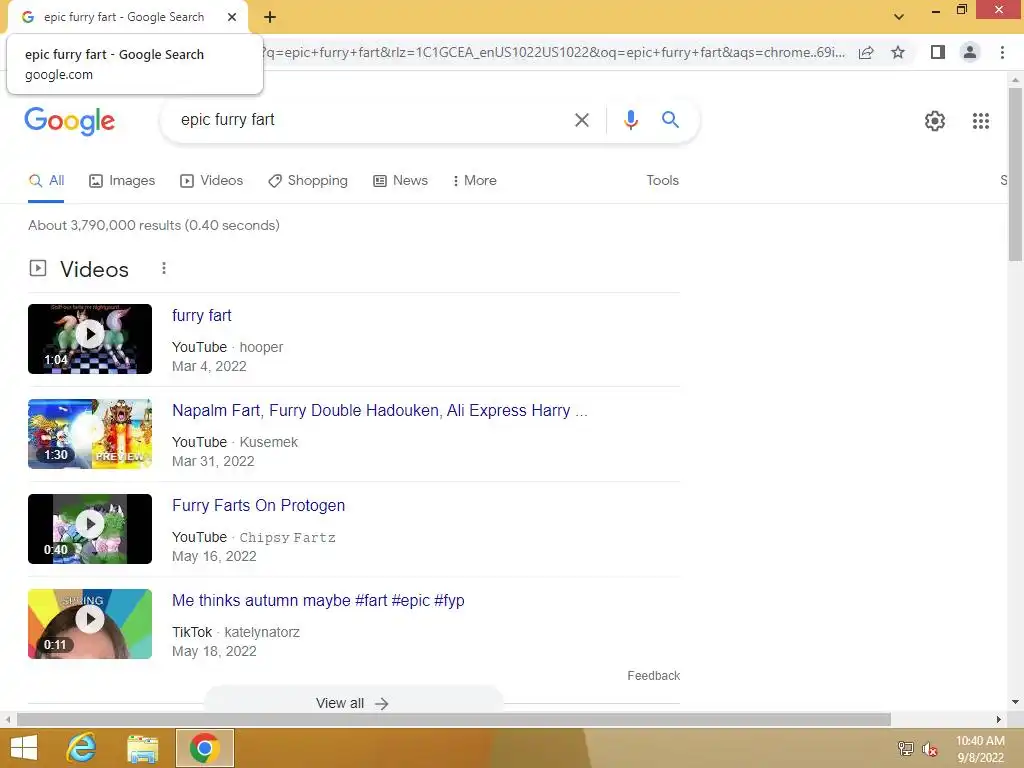Image resolution: width=1024 pixels, height=768 pixels.
Task: Click the blue search magnifier icon
Action: (x=670, y=120)
